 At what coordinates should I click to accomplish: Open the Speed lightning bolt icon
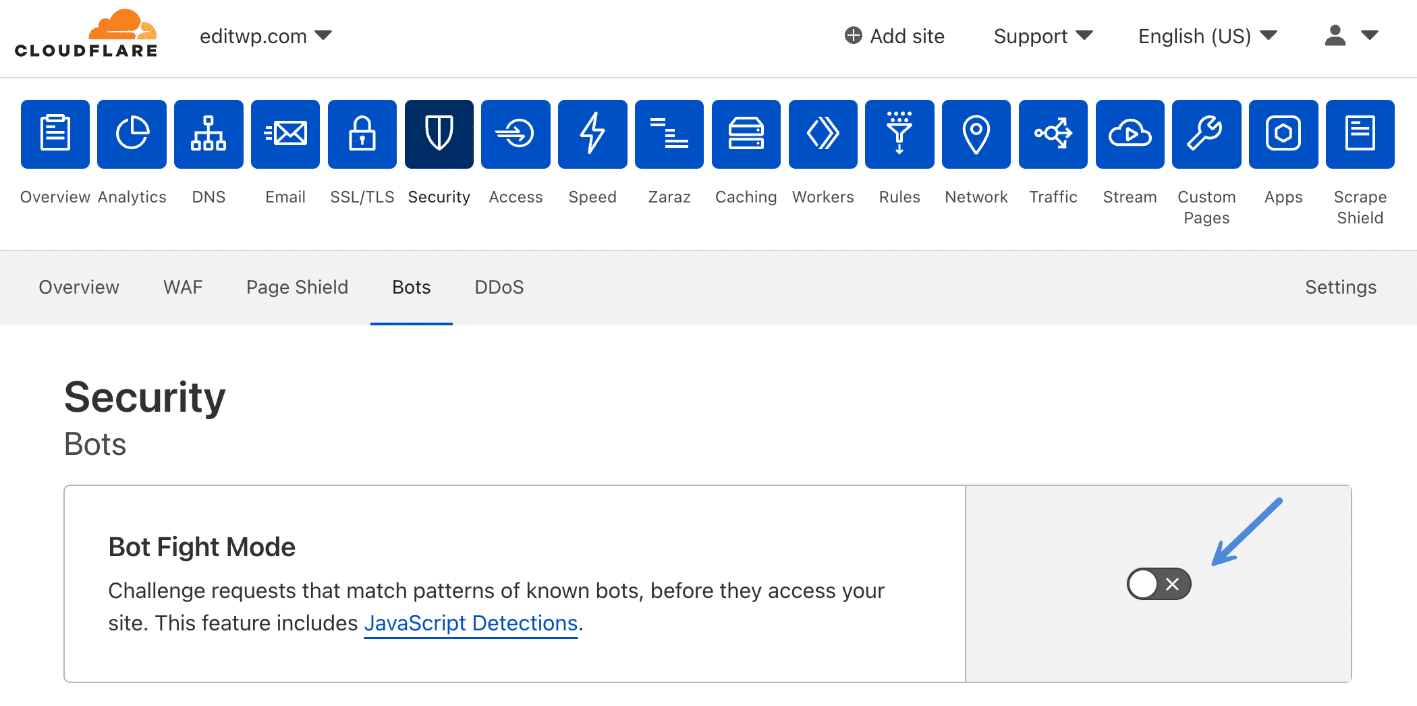point(592,134)
